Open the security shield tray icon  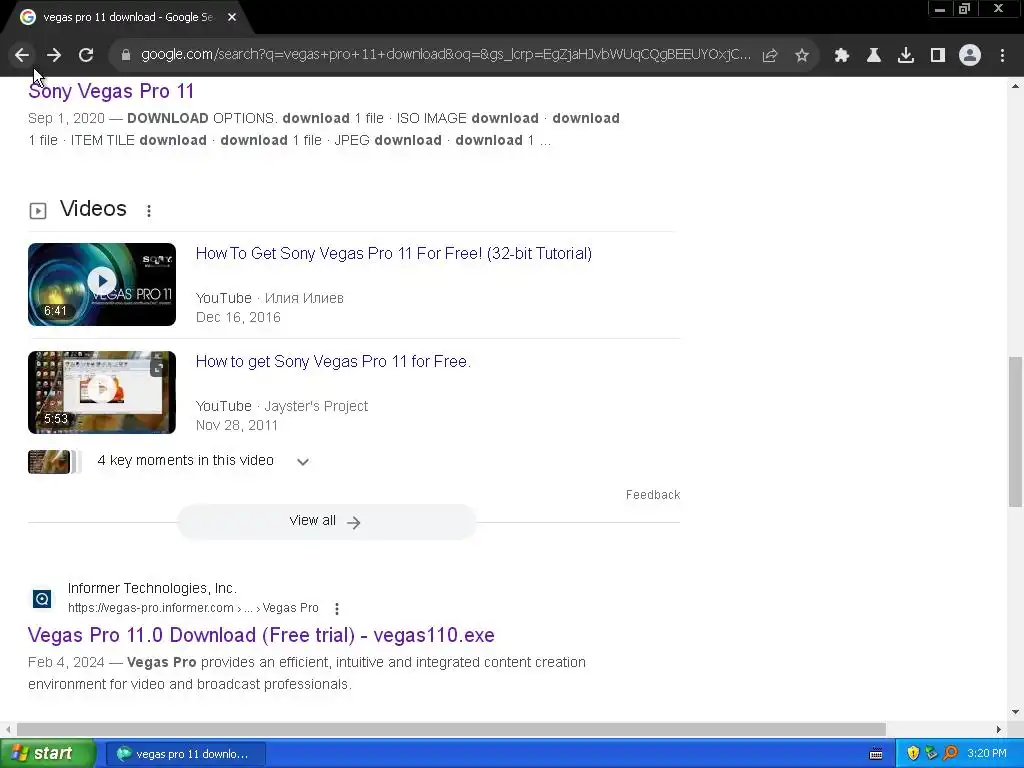tap(913, 754)
